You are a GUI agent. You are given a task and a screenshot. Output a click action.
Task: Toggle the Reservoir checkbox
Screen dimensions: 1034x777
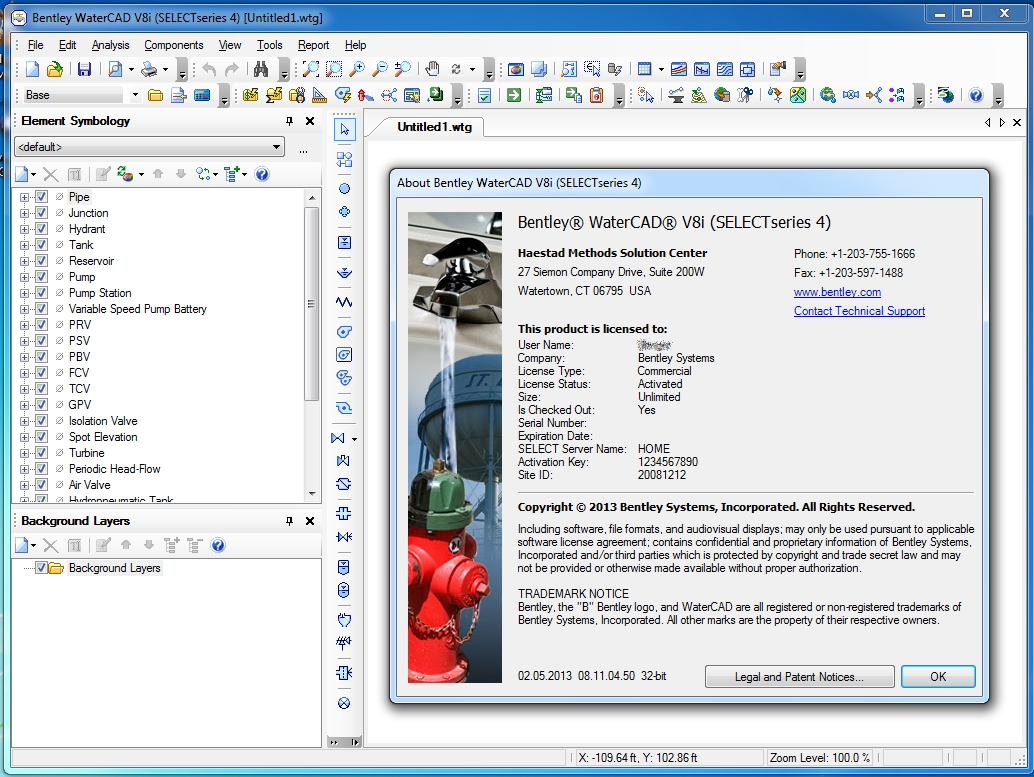41,261
